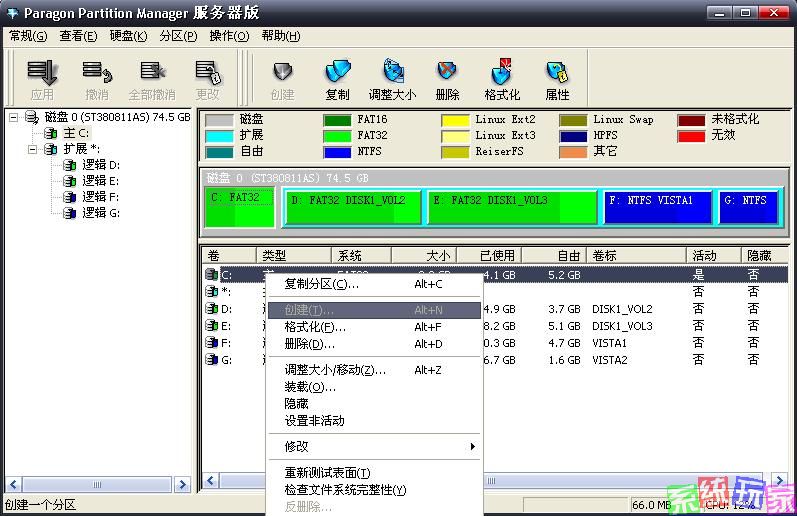Open the 操作(O) menu
Image resolution: width=797 pixels, height=516 pixels.
229,36
